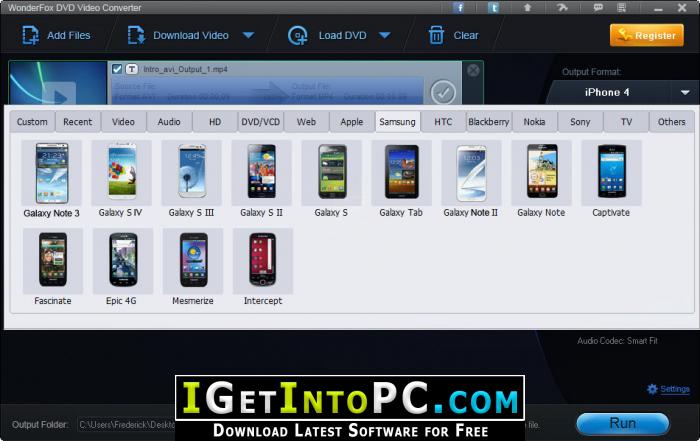Click the Clear trash icon
Image resolution: width=700 pixels, height=441 pixels.
tap(436, 35)
